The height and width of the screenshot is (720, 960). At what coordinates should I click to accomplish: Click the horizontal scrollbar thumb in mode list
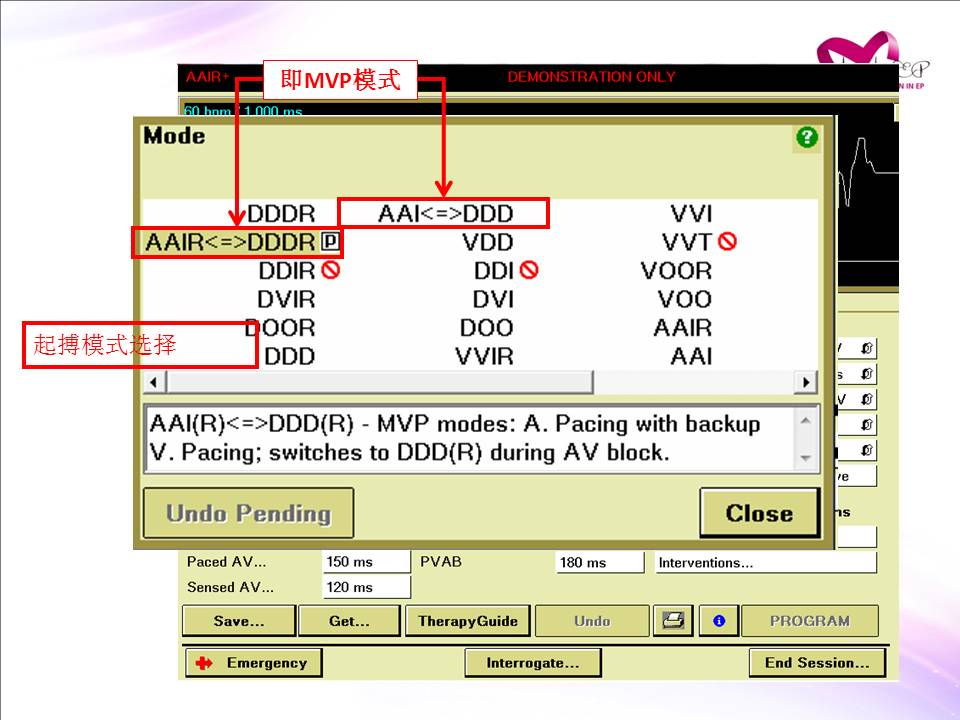tap(380, 383)
